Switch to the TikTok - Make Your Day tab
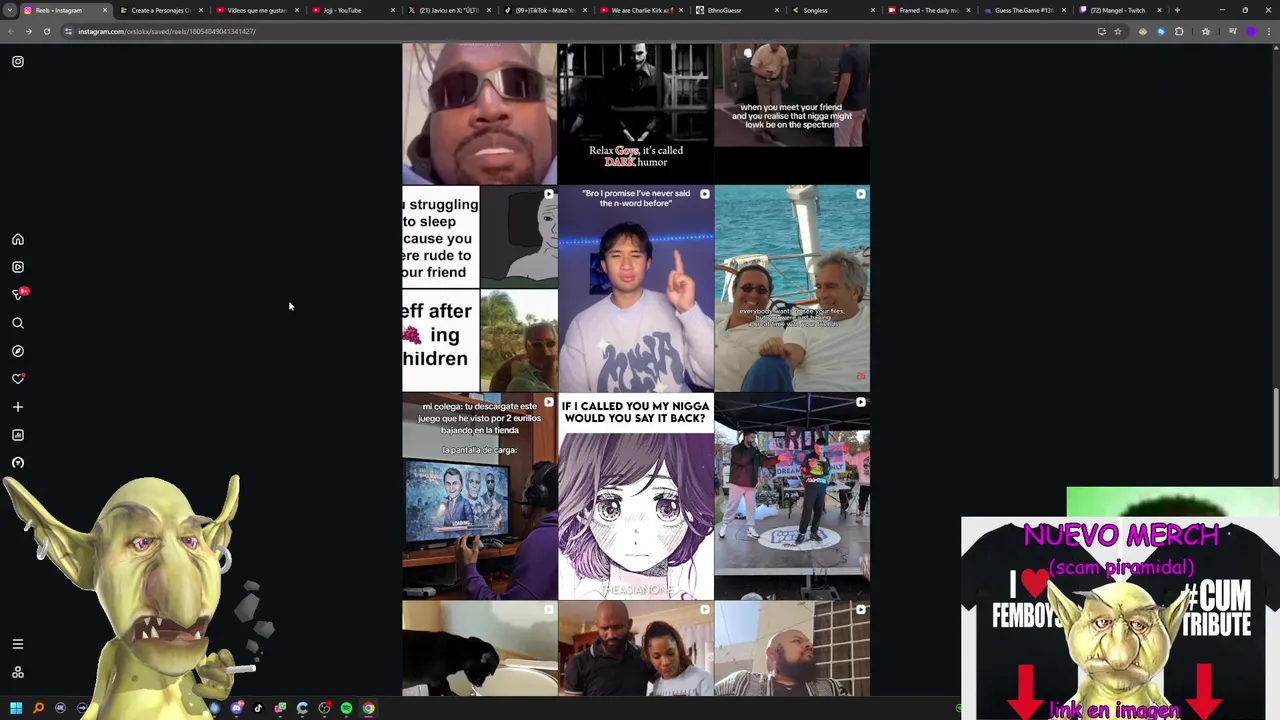The height and width of the screenshot is (720, 1280). click(x=544, y=10)
